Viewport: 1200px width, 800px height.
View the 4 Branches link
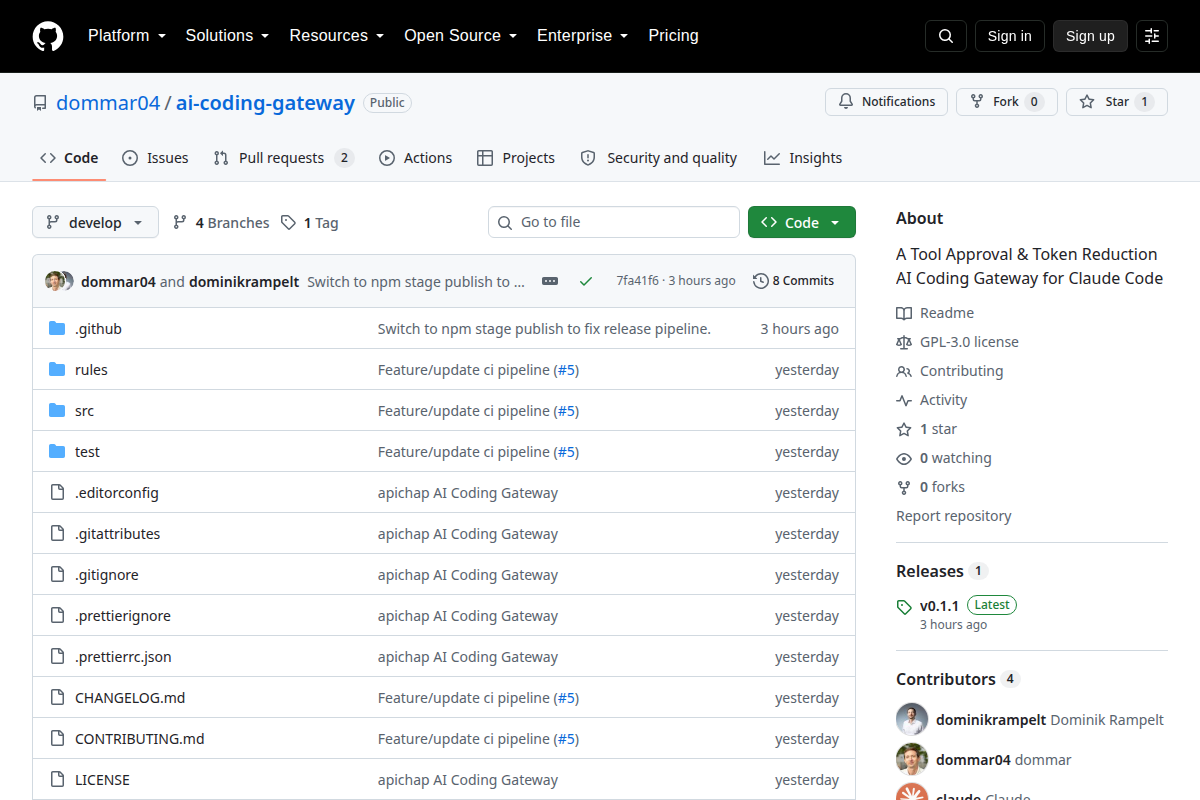pos(221,223)
